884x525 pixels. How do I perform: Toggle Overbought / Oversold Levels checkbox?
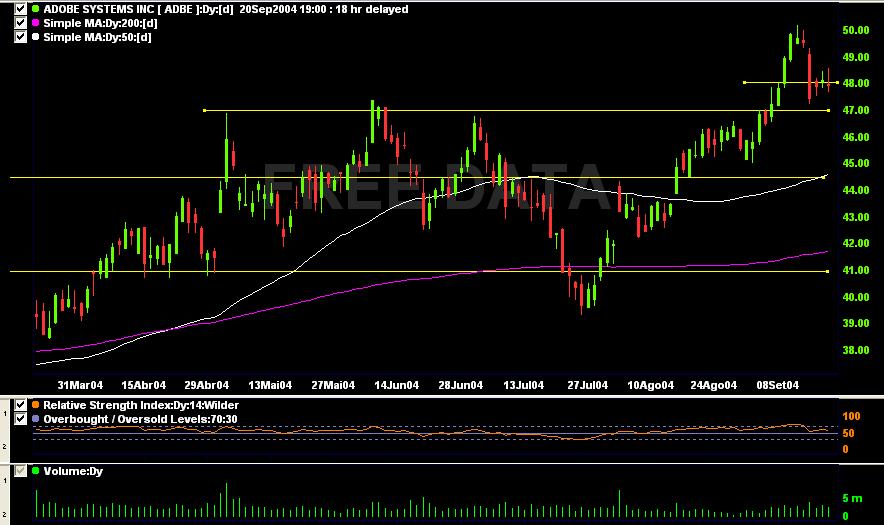(x=20, y=419)
